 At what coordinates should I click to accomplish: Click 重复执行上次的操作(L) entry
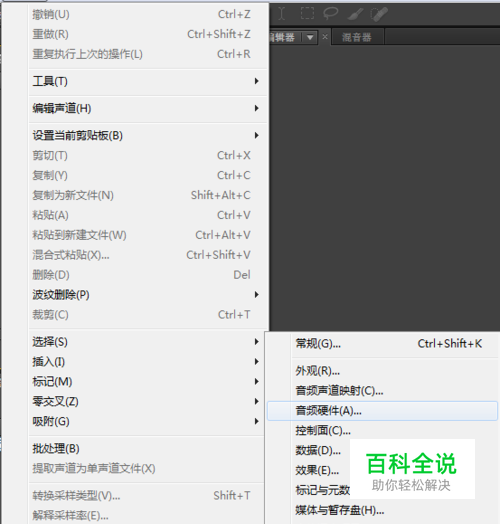click(148, 54)
